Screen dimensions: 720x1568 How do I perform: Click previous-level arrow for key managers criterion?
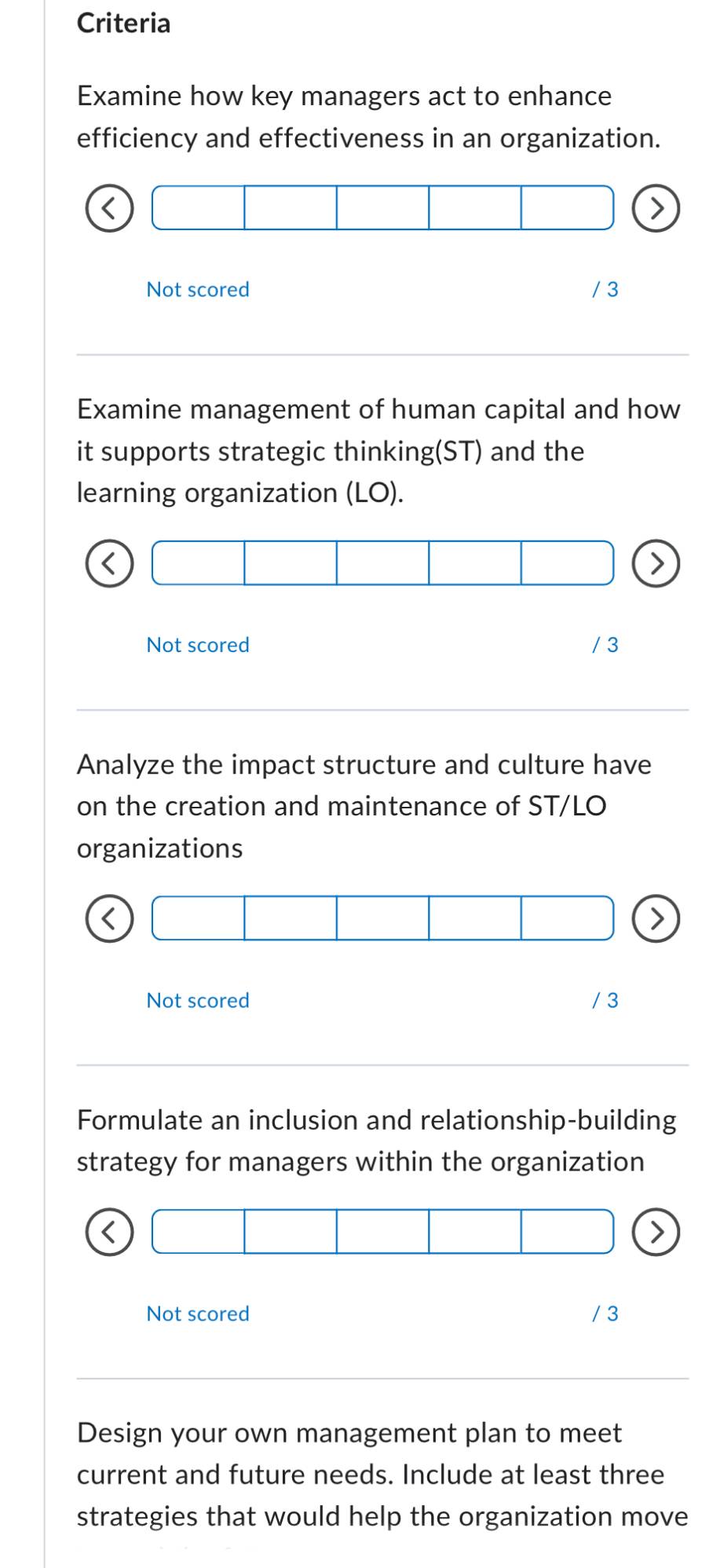109,208
